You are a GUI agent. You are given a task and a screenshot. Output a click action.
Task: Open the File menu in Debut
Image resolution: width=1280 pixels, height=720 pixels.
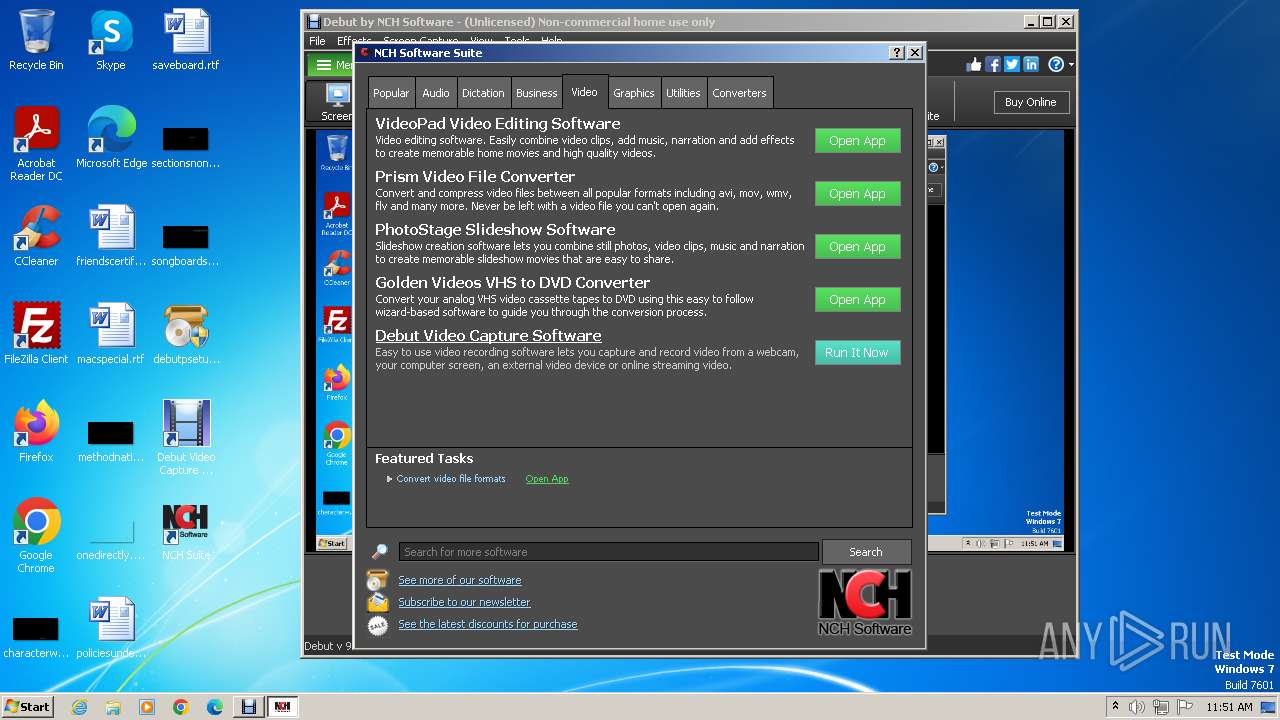[317, 41]
